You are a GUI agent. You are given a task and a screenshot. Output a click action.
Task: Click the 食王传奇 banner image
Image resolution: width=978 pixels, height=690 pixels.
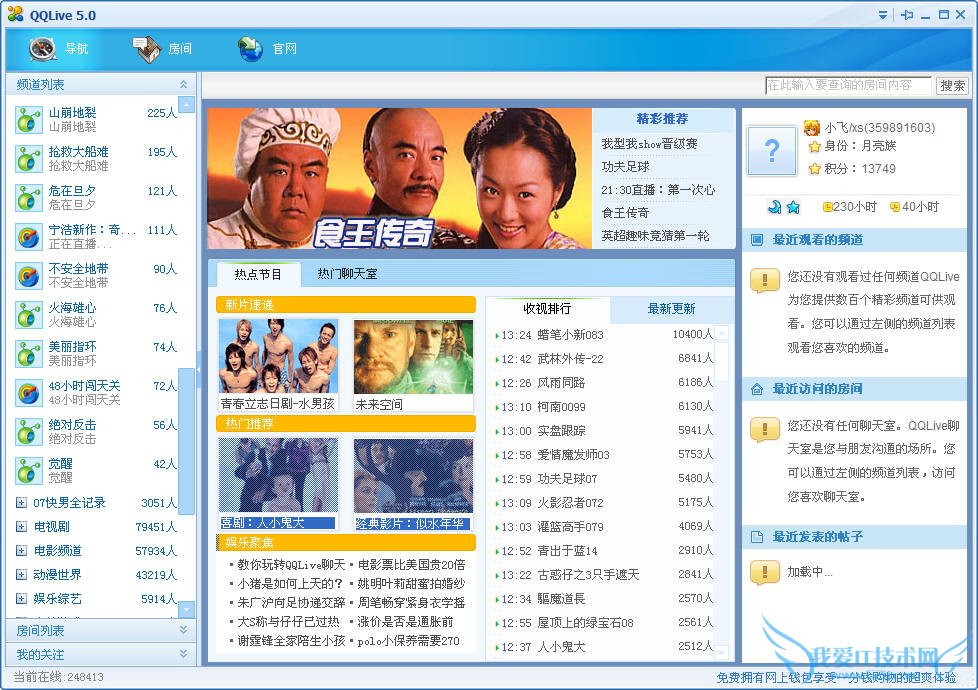click(x=399, y=179)
